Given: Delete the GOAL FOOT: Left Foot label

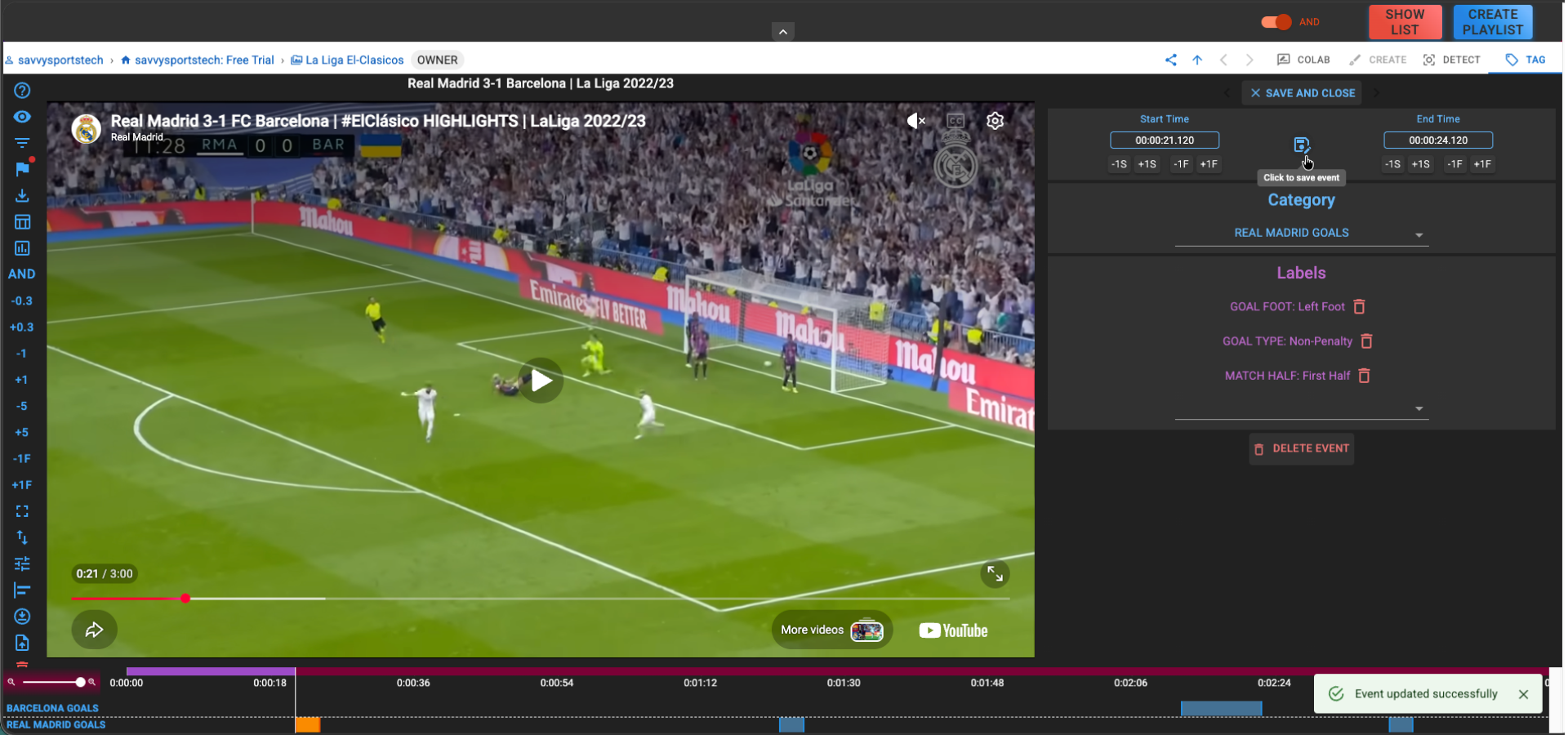Looking at the screenshot, I should coord(1359,307).
